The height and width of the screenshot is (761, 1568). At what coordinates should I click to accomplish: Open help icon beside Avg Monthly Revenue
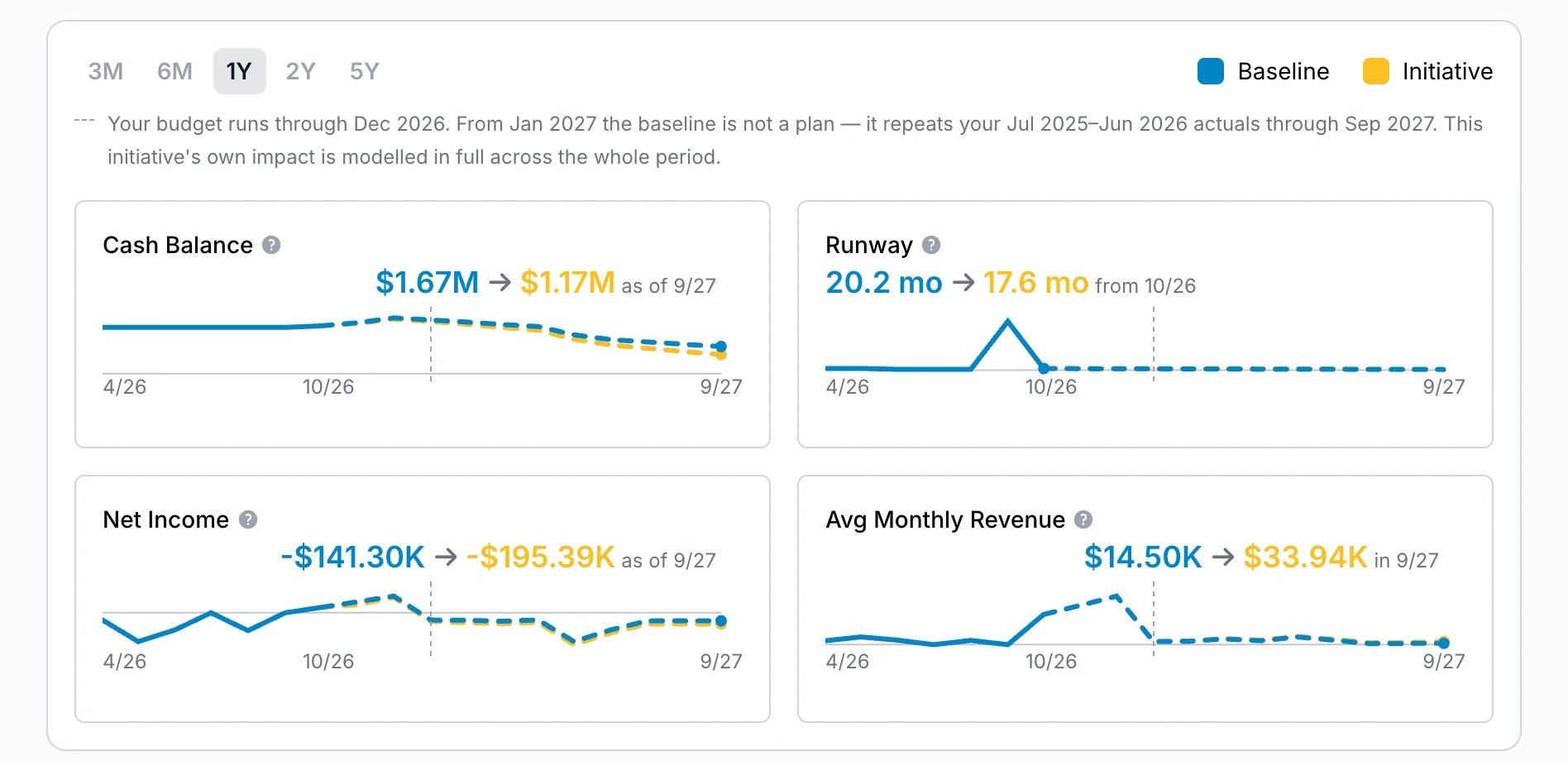pos(1083,519)
